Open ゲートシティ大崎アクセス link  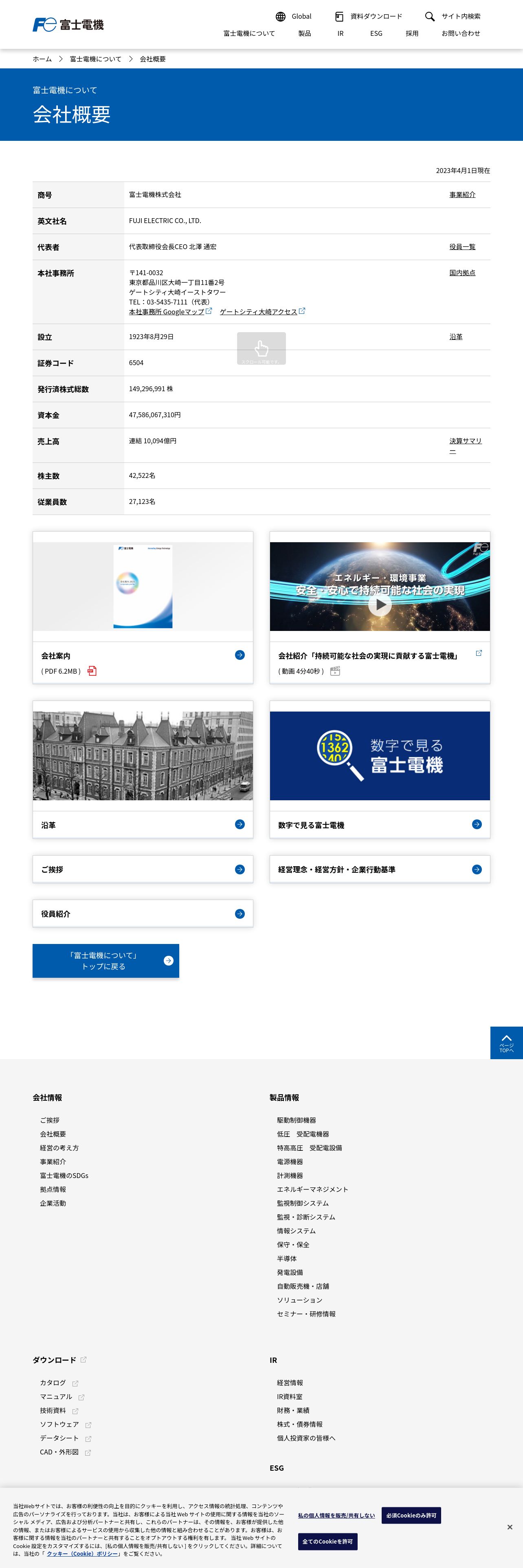click(258, 312)
